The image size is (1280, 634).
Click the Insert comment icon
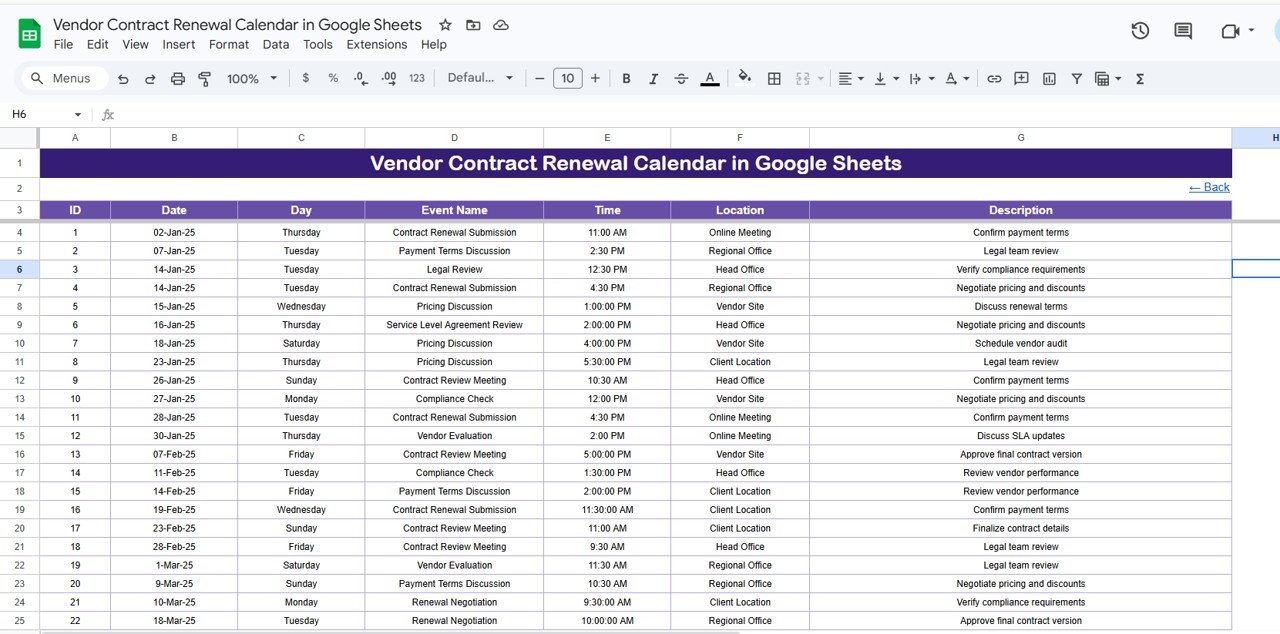click(1021, 78)
